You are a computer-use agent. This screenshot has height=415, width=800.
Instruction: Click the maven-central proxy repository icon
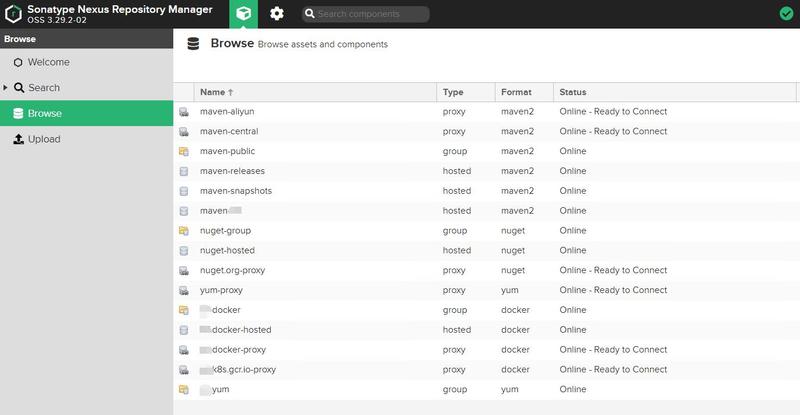coord(184,132)
